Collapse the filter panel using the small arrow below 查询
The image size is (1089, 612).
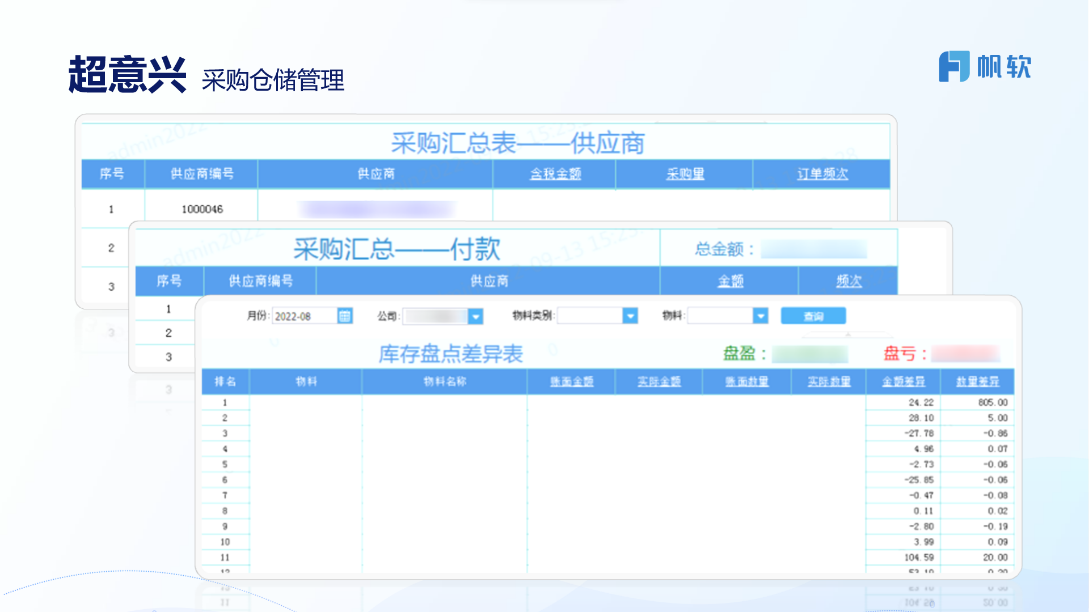pos(847,334)
